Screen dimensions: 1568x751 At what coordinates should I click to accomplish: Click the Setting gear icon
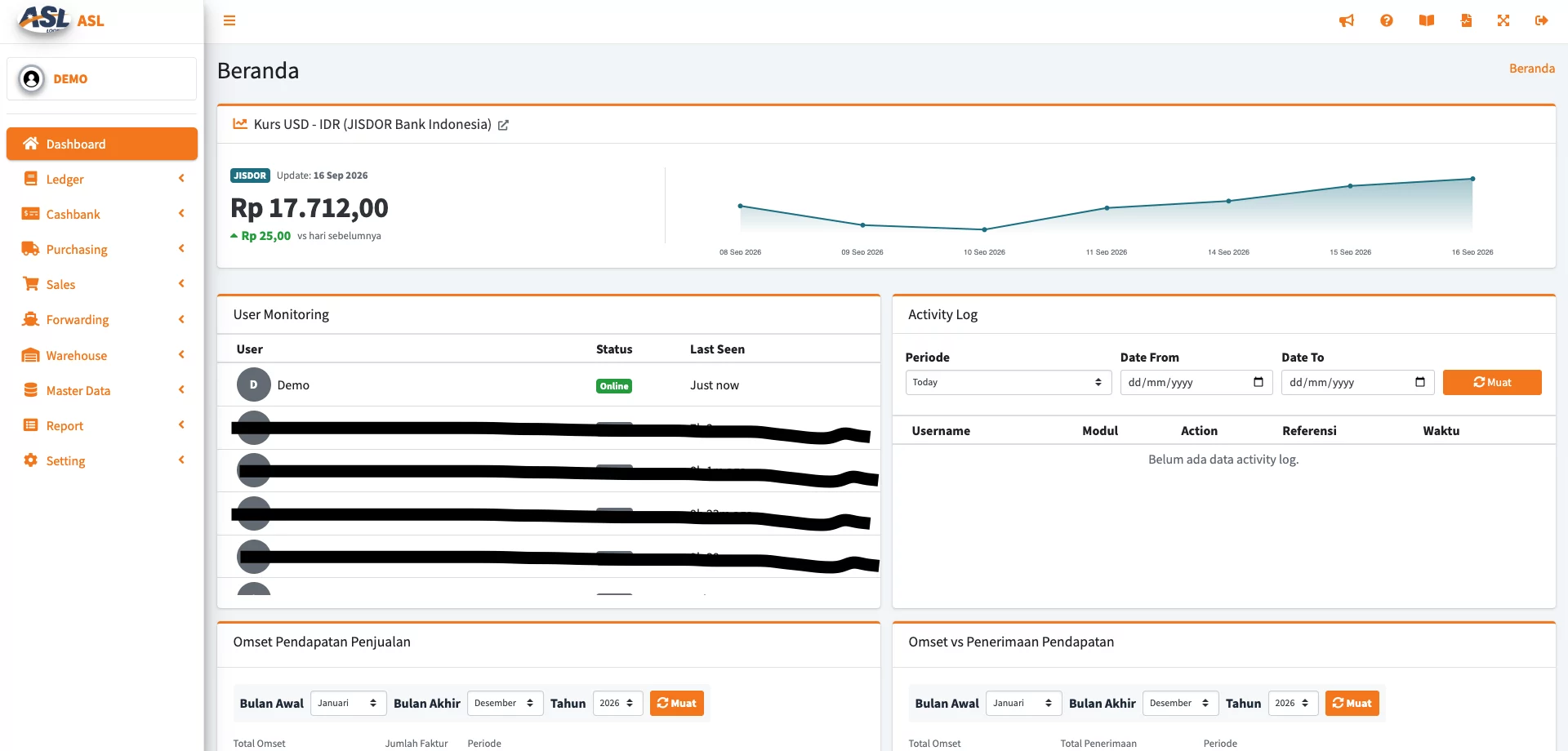click(x=31, y=460)
